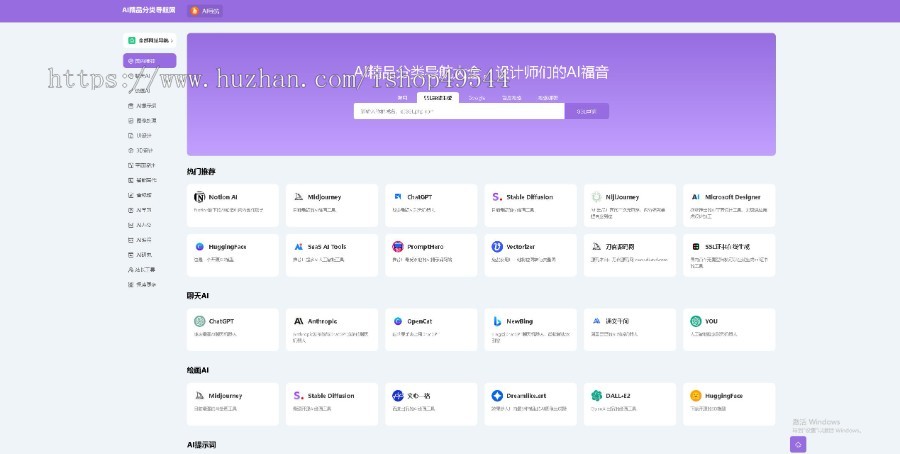Open Stable Diffusion icon in 热门推荐 section
The width and height of the screenshot is (900, 454).
(497, 197)
